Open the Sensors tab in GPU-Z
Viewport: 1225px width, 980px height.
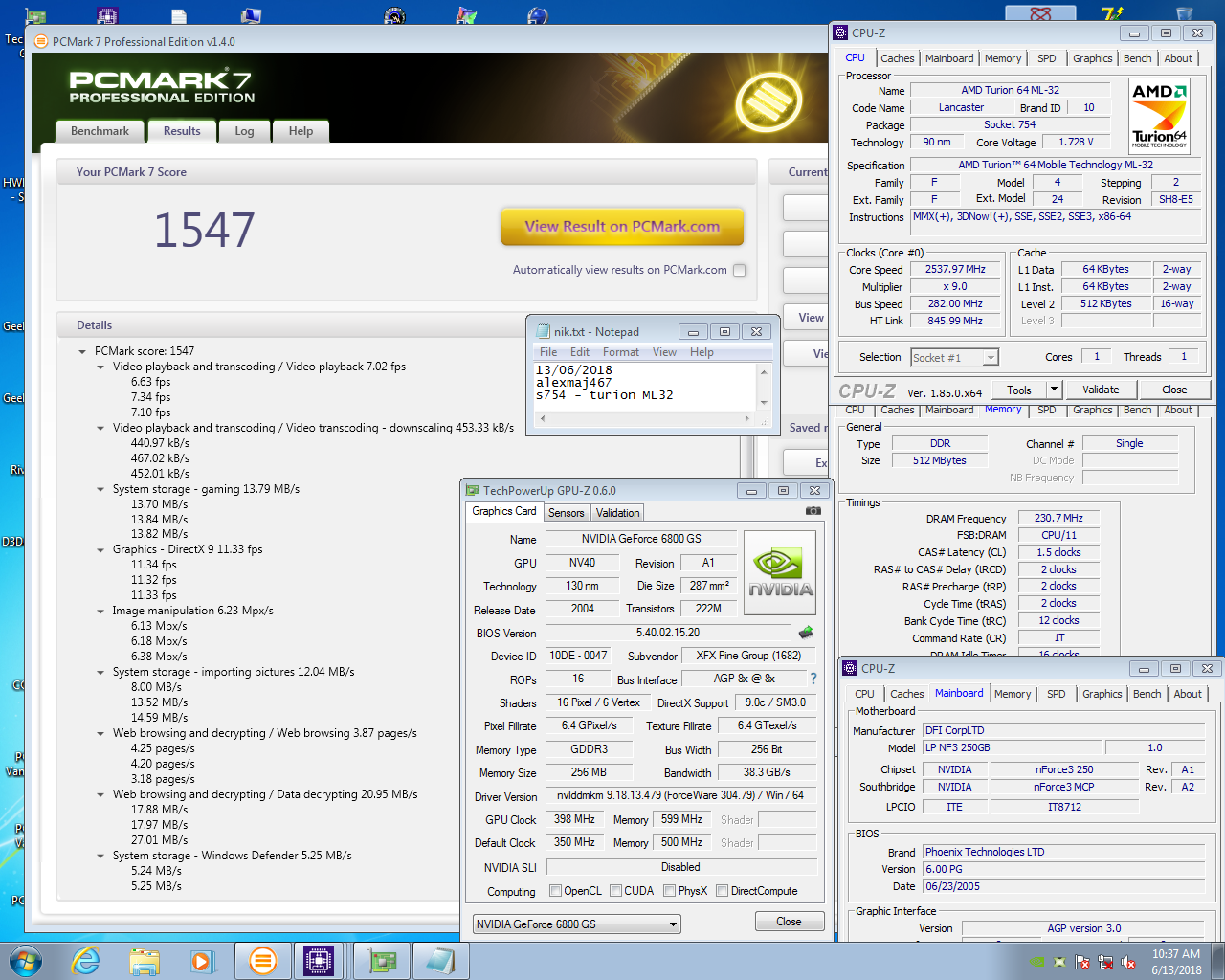coord(566,513)
